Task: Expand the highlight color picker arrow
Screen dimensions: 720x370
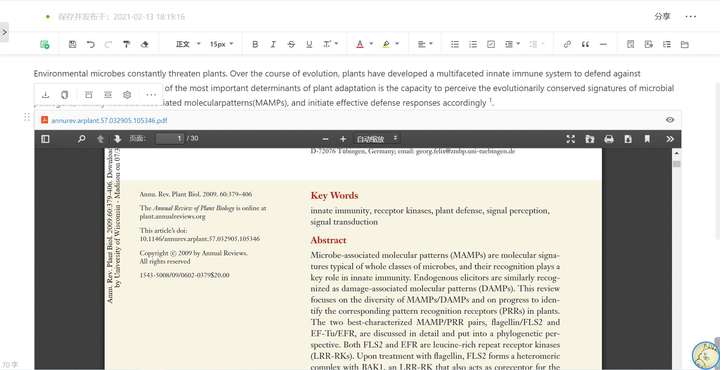Action: point(397,45)
